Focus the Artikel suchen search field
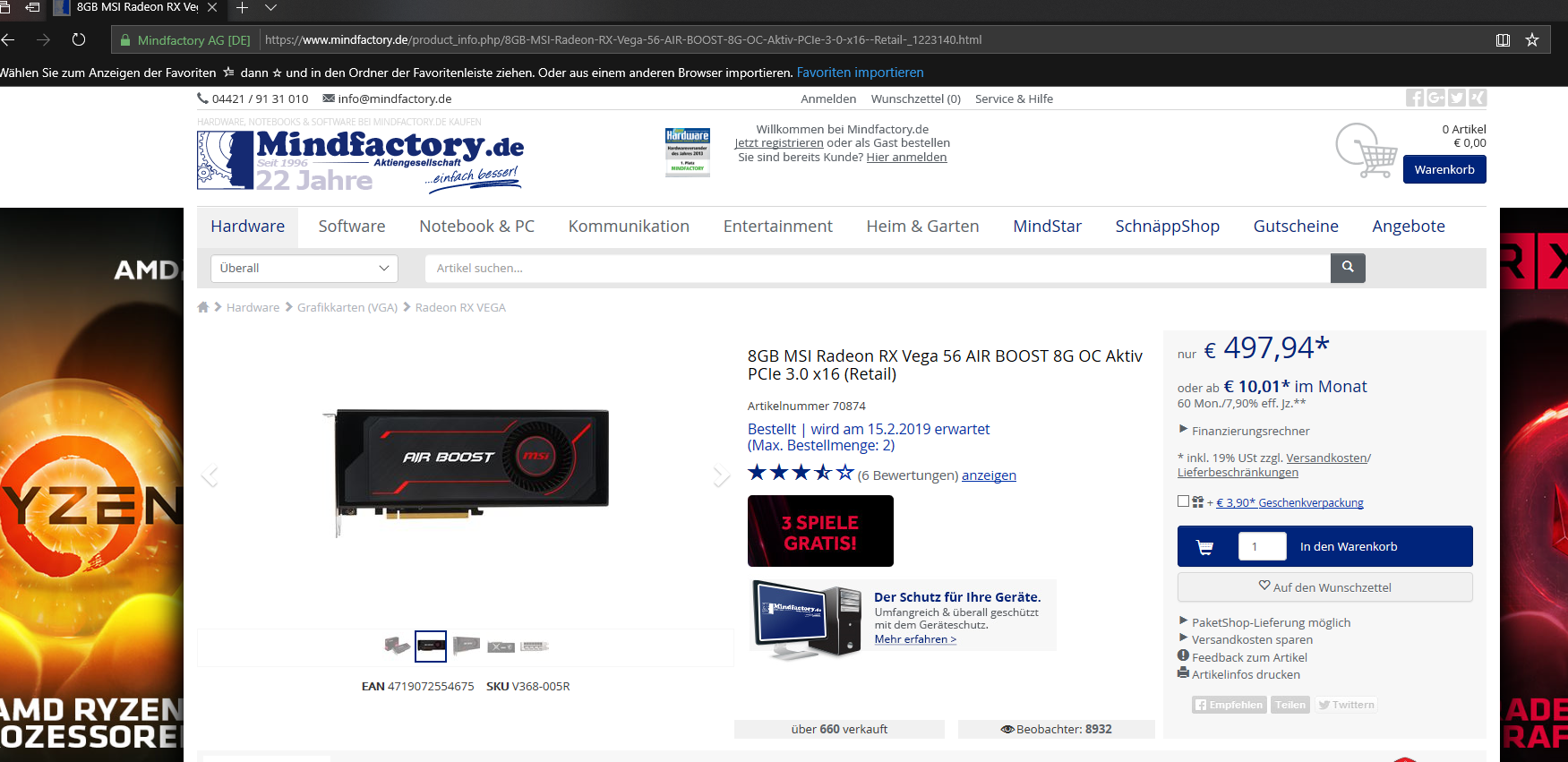The width and height of the screenshot is (1568, 762). (878, 268)
